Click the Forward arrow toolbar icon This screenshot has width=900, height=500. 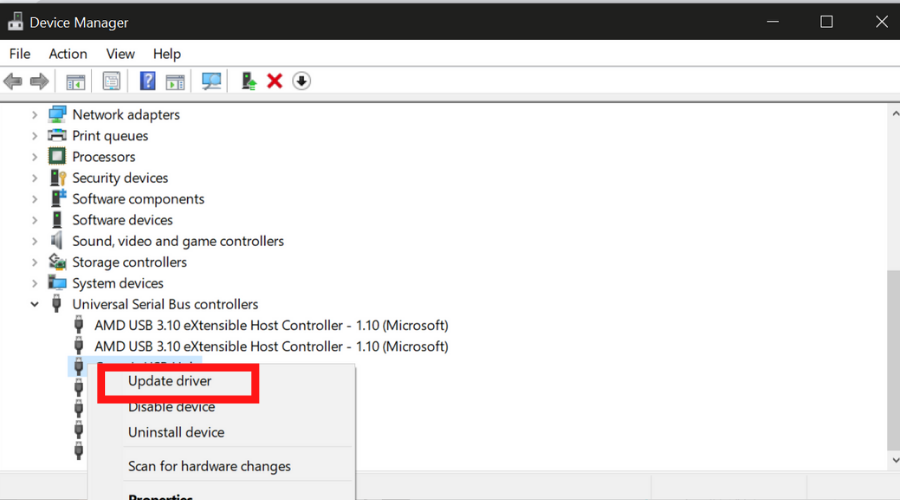tap(39, 81)
